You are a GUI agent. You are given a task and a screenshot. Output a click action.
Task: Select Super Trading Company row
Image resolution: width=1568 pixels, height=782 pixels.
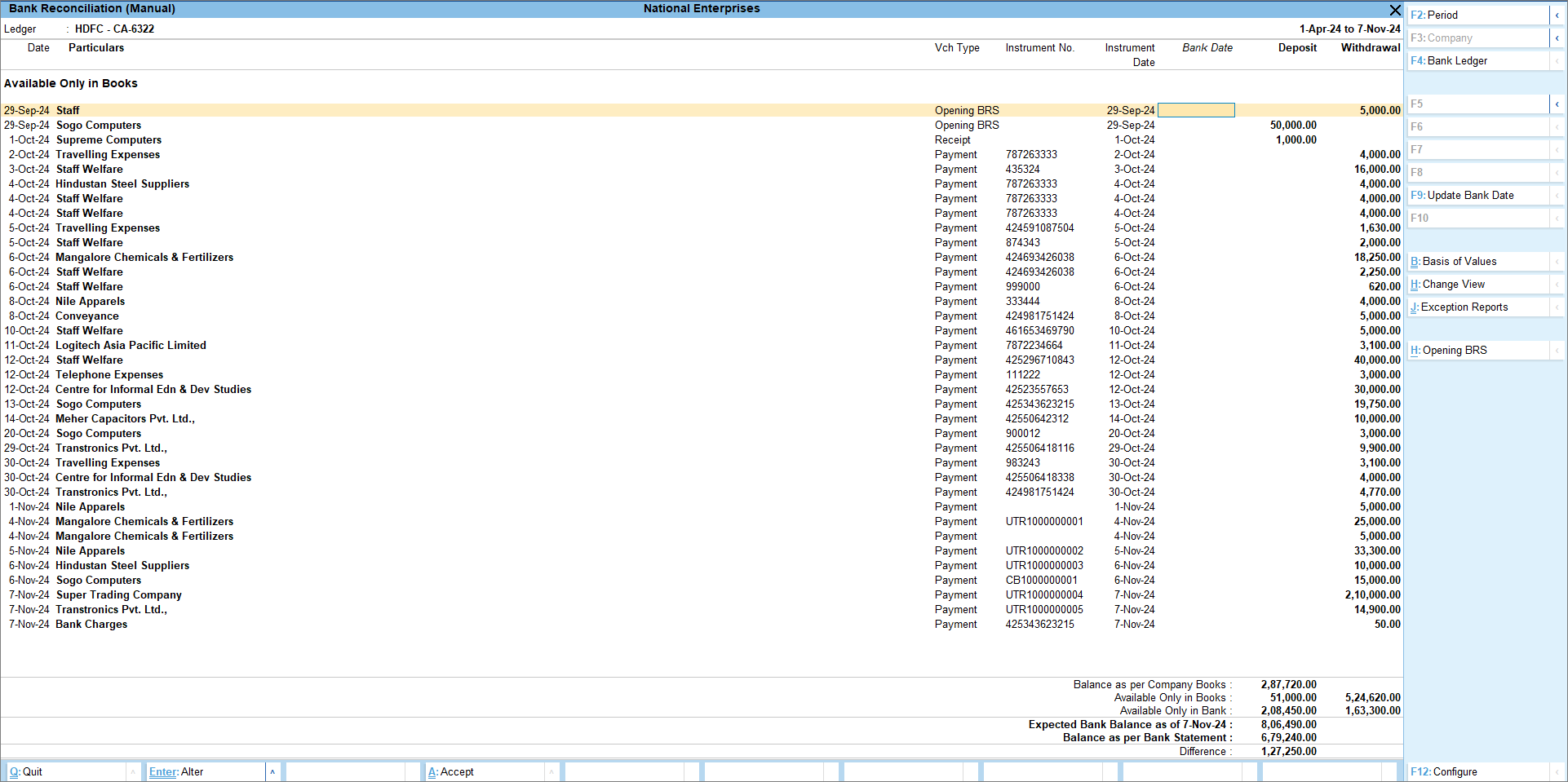pos(702,594)
